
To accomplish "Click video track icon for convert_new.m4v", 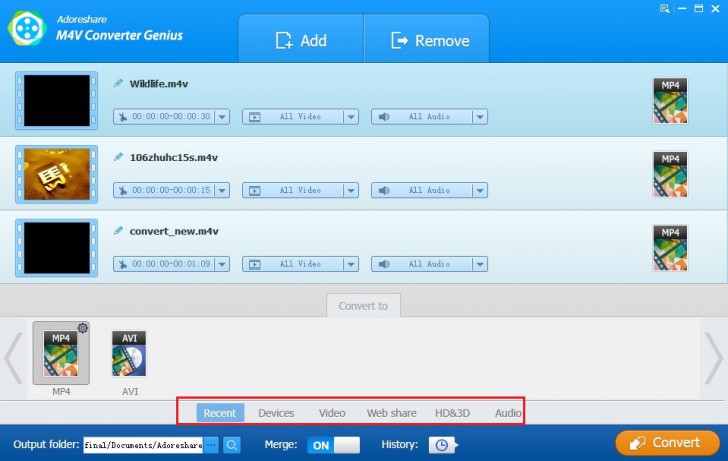I will point(254,264).
